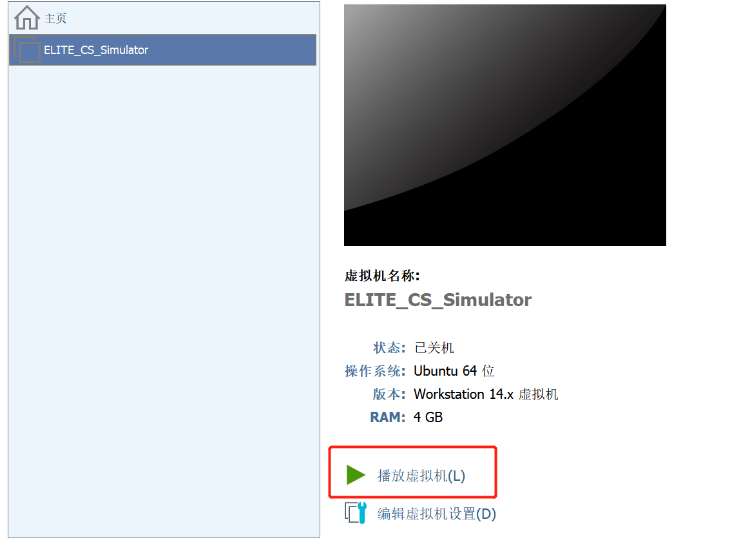The height and width of the screenshot is (556, 741).
Task: Click the black VM preview screen
Action: click(x=505, y=125)
